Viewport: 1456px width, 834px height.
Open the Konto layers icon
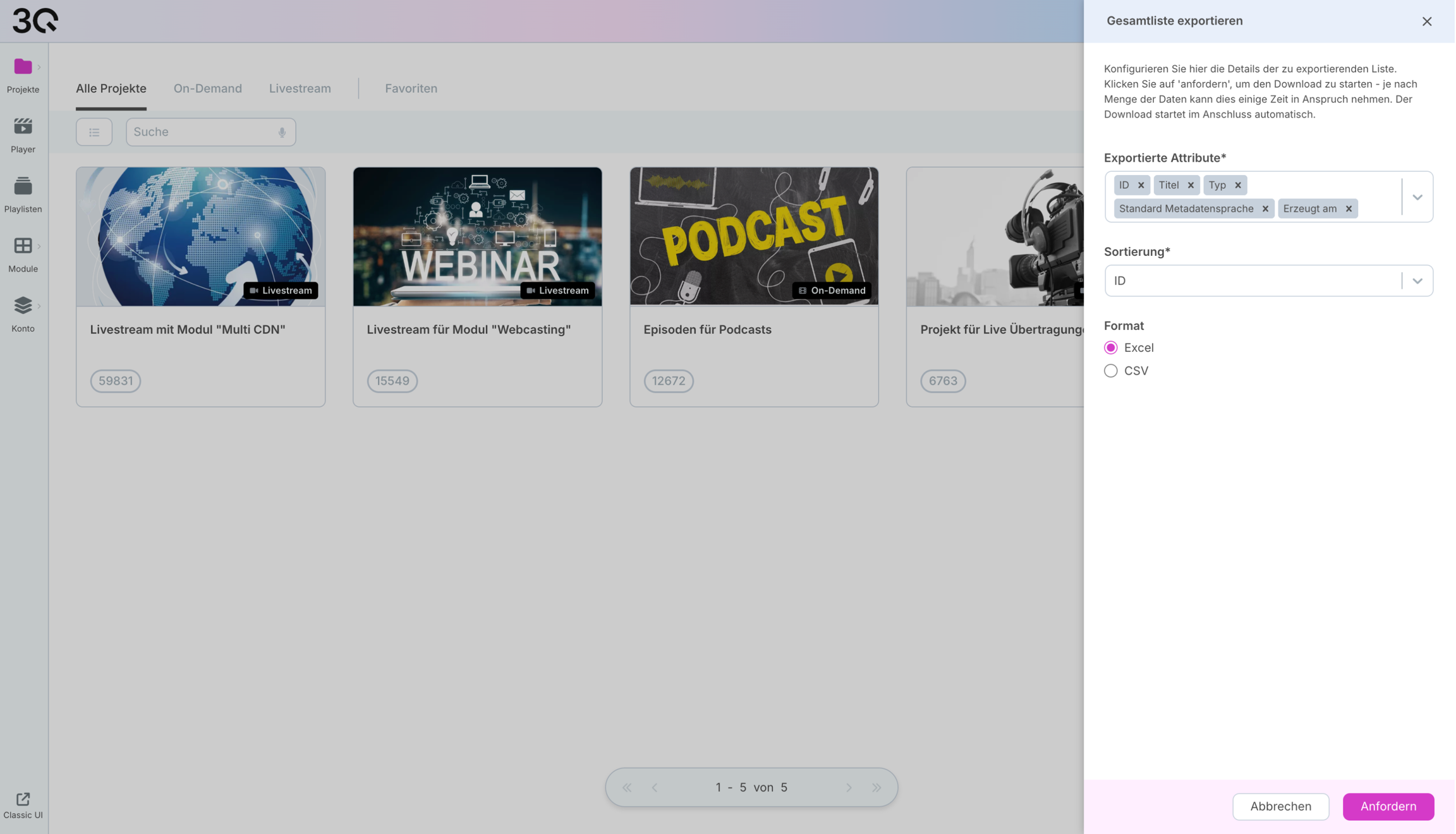point(23,306)
